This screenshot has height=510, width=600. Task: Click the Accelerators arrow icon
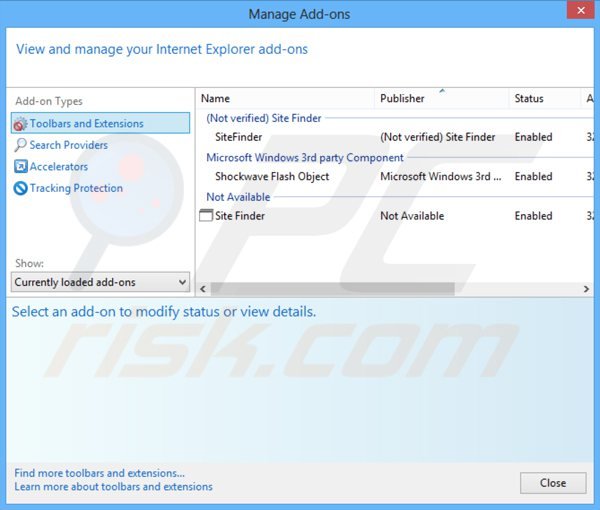(20, 166)
